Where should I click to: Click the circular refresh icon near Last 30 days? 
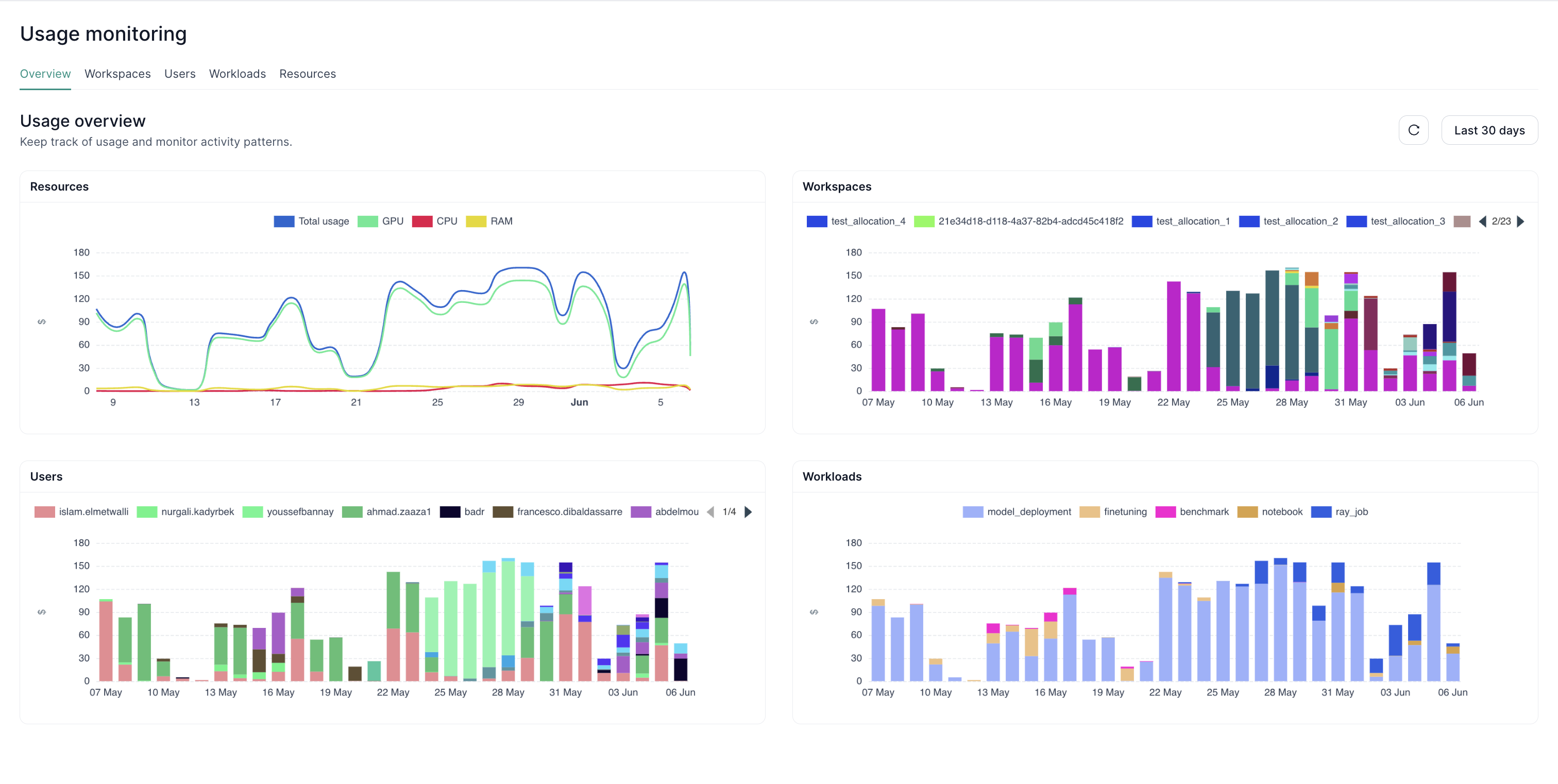(1414, 130)
